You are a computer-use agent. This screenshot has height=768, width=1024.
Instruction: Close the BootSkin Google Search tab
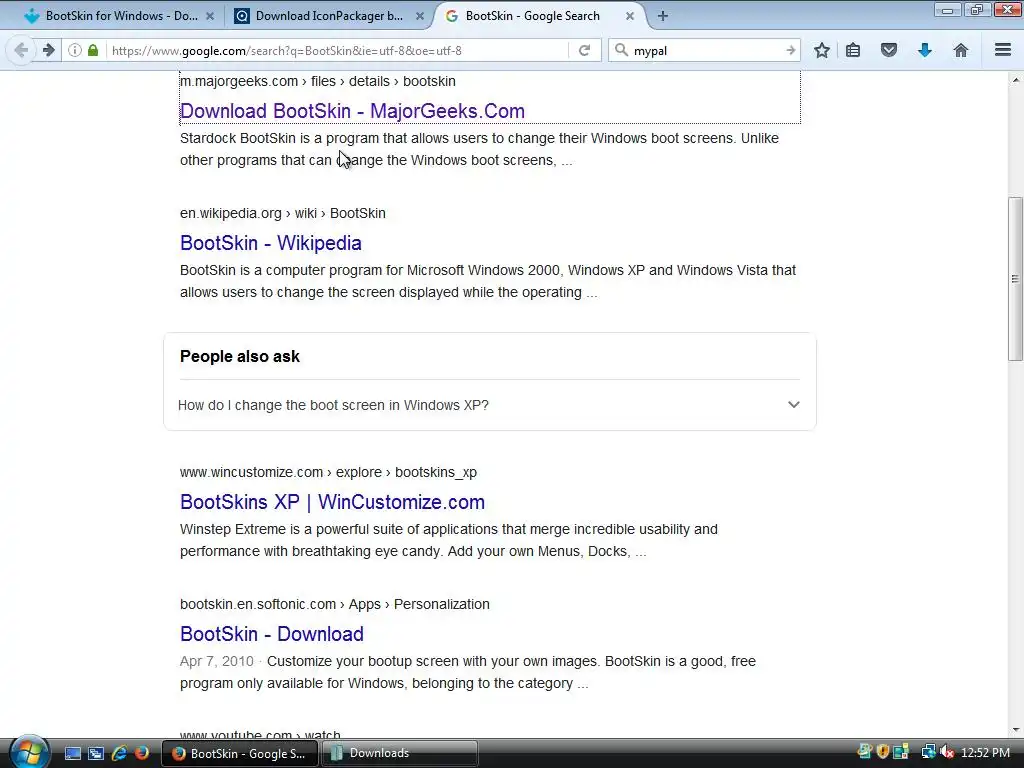(x=630, y=16)
